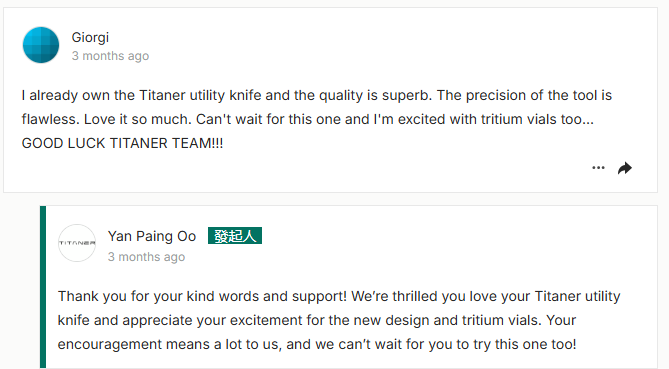
Task: Open Giorgi's blue profile avatar
Action: pyautogui.click(x=41, y=45)
